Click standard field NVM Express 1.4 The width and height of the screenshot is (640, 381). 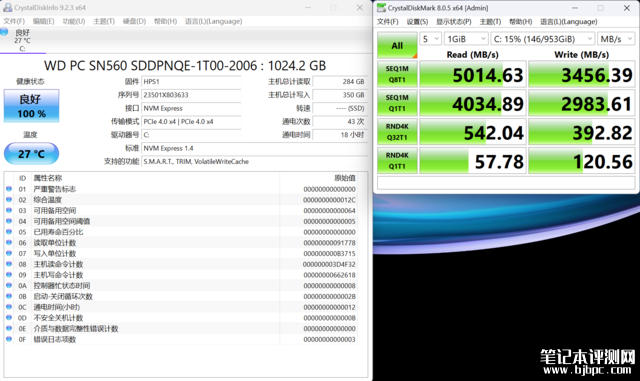pyautogui.click(x=254, y=148)
